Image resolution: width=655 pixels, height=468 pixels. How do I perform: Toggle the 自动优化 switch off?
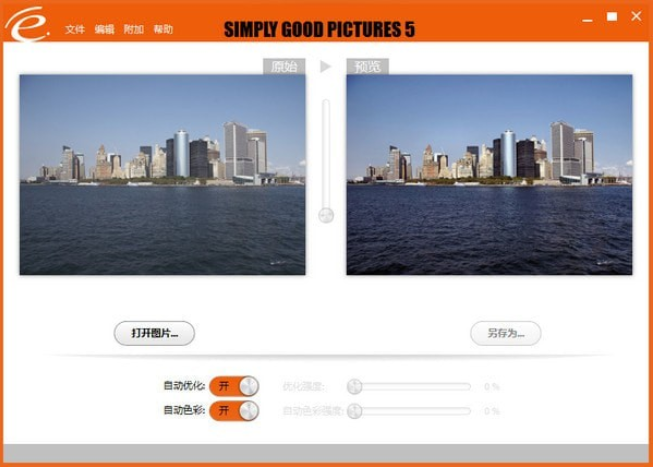click(234, 386)
